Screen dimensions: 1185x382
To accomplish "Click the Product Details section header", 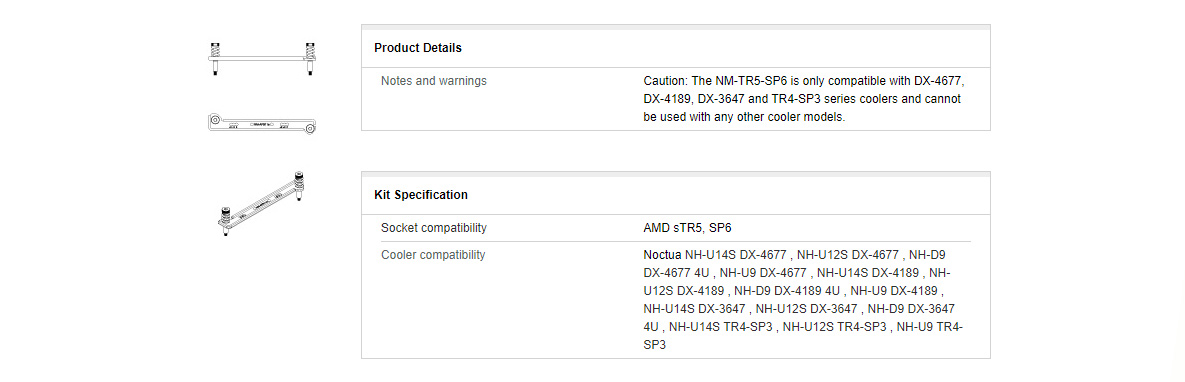I will [x=418, y=48].
